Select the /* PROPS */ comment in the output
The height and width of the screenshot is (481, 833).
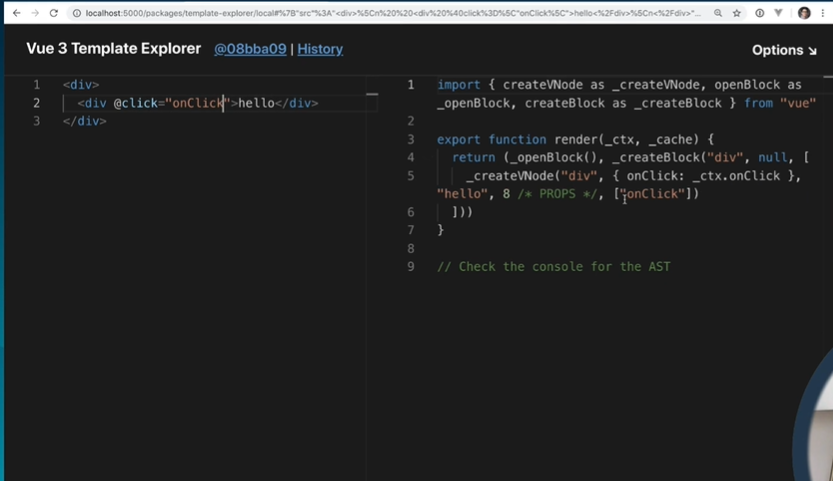tap(557, 193)
